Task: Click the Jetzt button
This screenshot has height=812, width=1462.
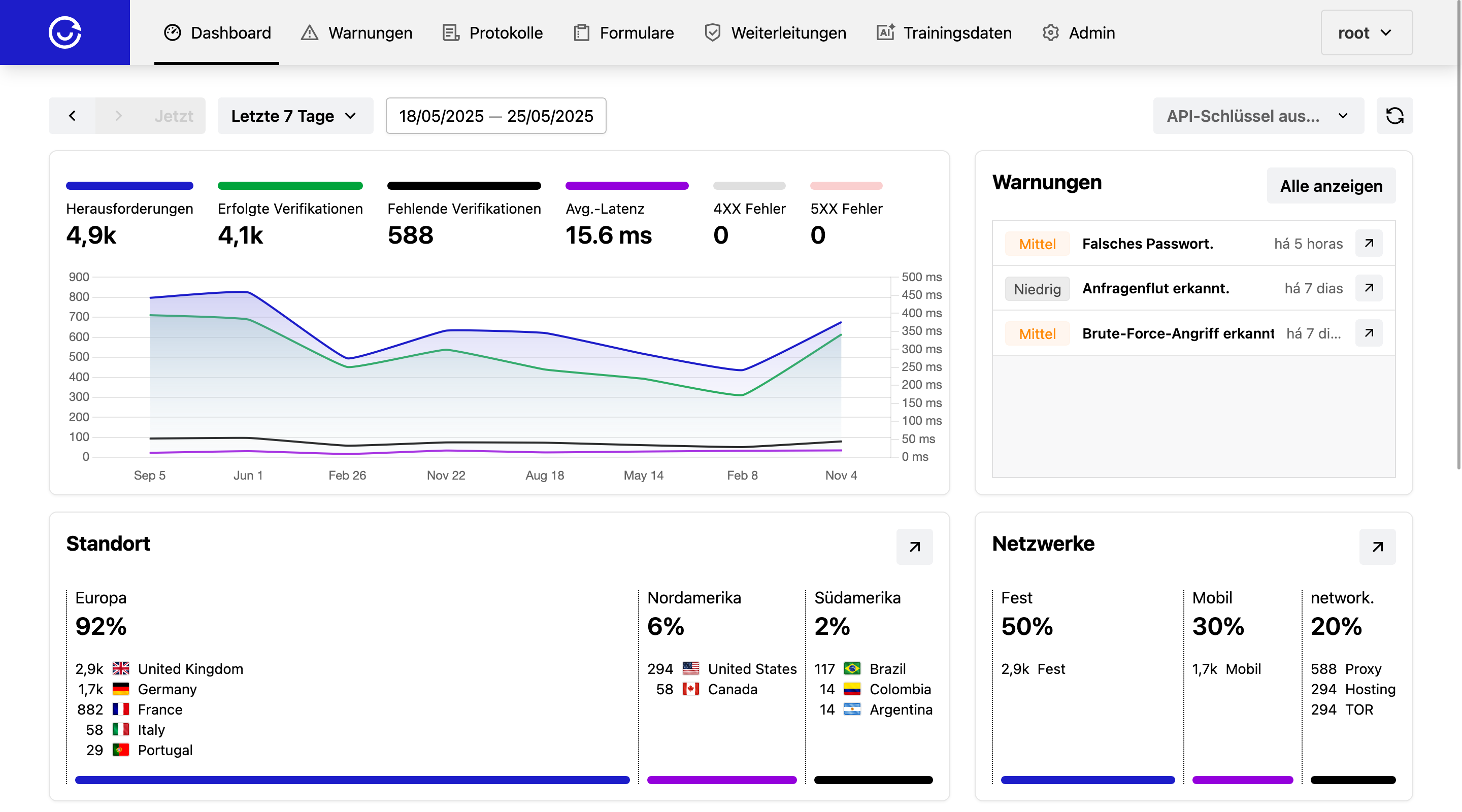Action: pos(174,116)
